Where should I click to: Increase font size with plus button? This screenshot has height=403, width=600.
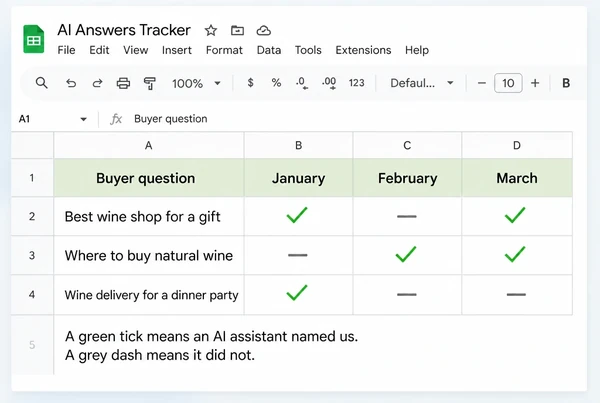coord(535,83)
